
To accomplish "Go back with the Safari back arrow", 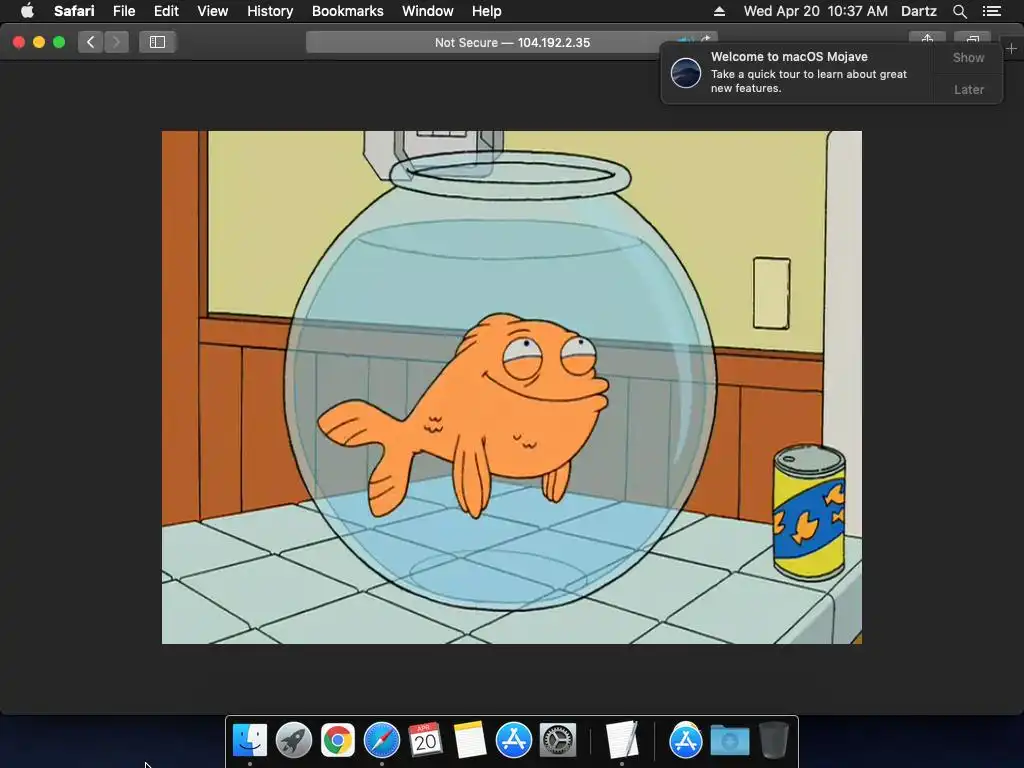I will (x=91, y=42).
